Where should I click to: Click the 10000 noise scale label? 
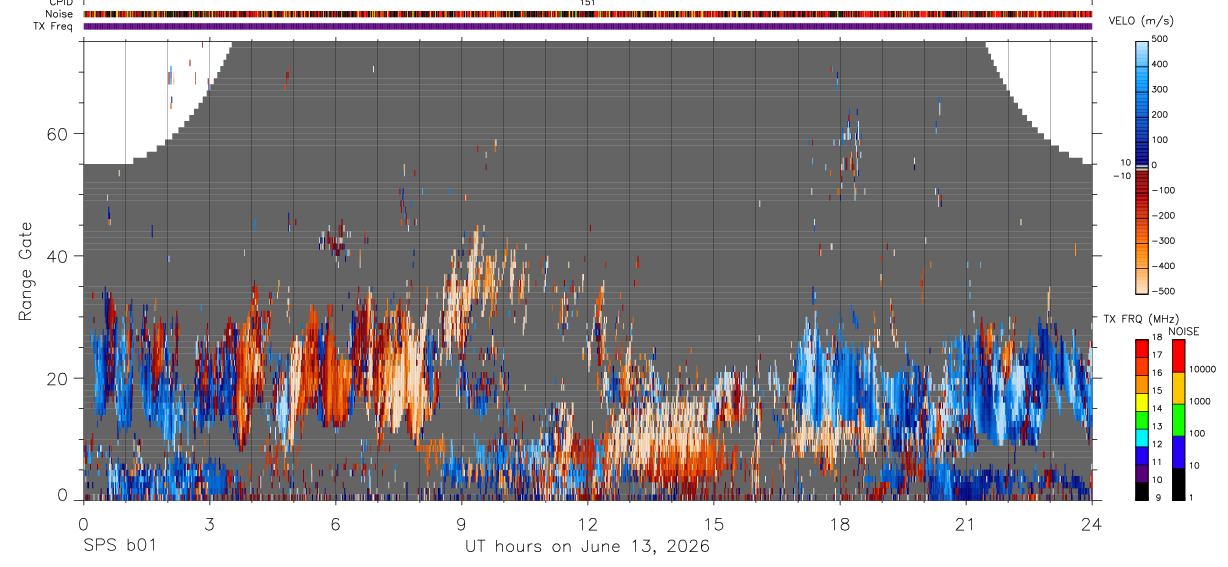[1202, 370]
